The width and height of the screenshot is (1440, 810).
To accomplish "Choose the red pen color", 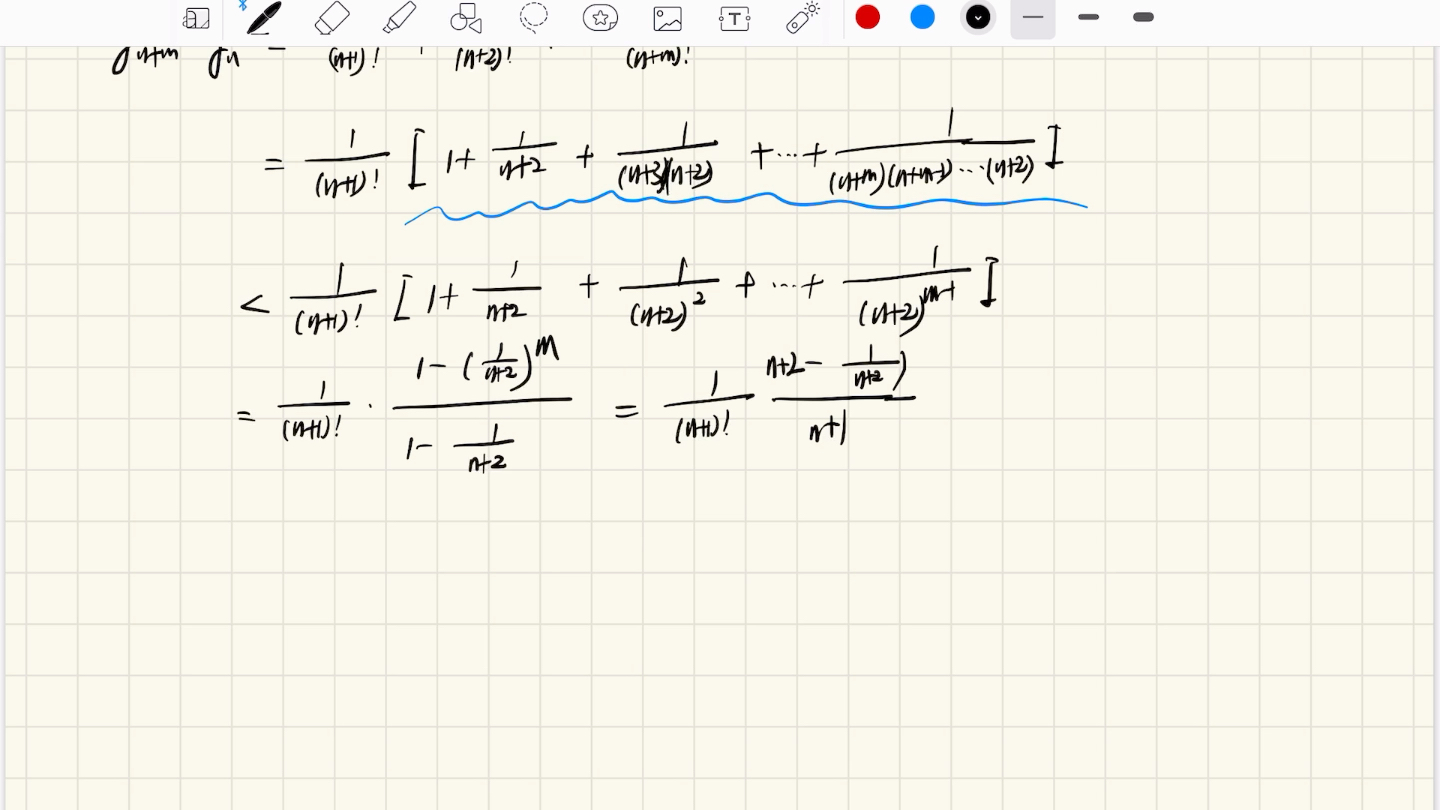I will (x=868, y=17).
